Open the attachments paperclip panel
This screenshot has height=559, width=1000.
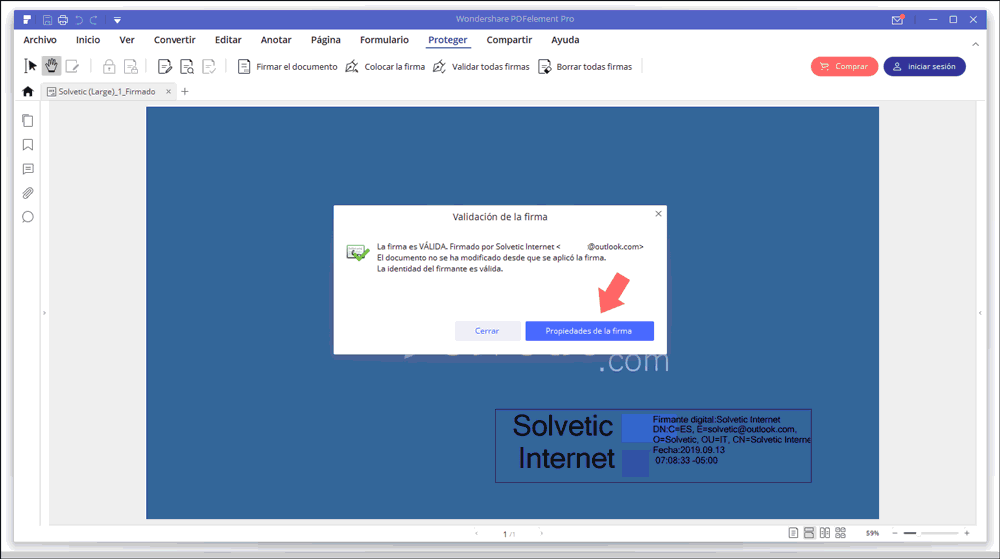coord(27,192)
